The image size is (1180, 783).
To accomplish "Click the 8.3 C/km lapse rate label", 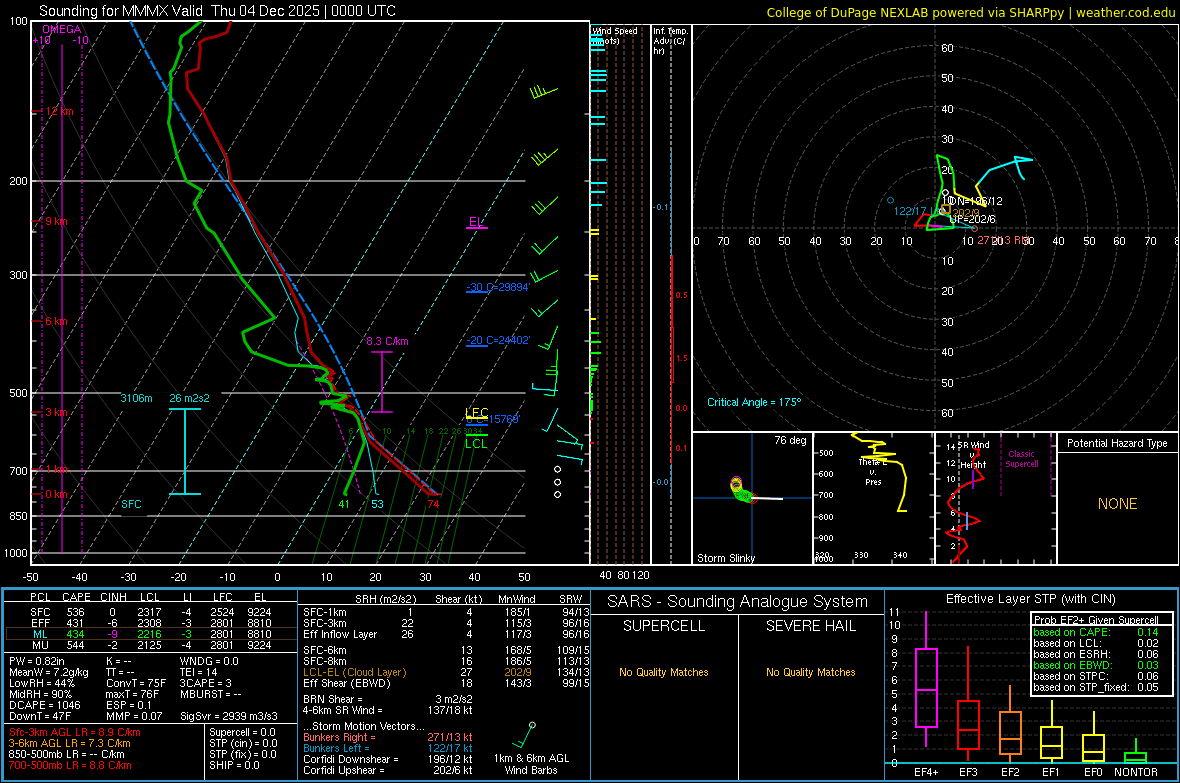I will [388, 341].
